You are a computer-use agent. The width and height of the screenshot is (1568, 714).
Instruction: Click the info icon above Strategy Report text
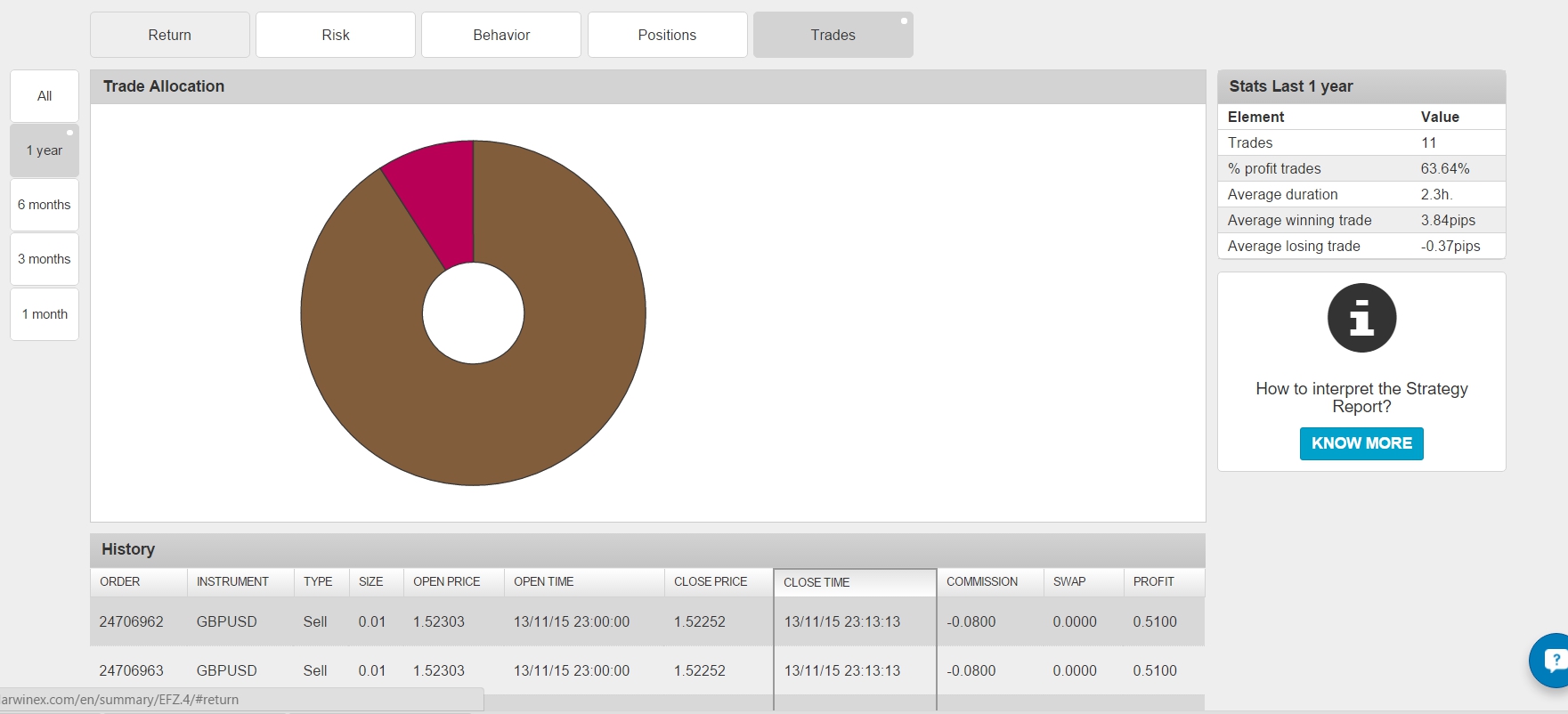(1361, 318)
